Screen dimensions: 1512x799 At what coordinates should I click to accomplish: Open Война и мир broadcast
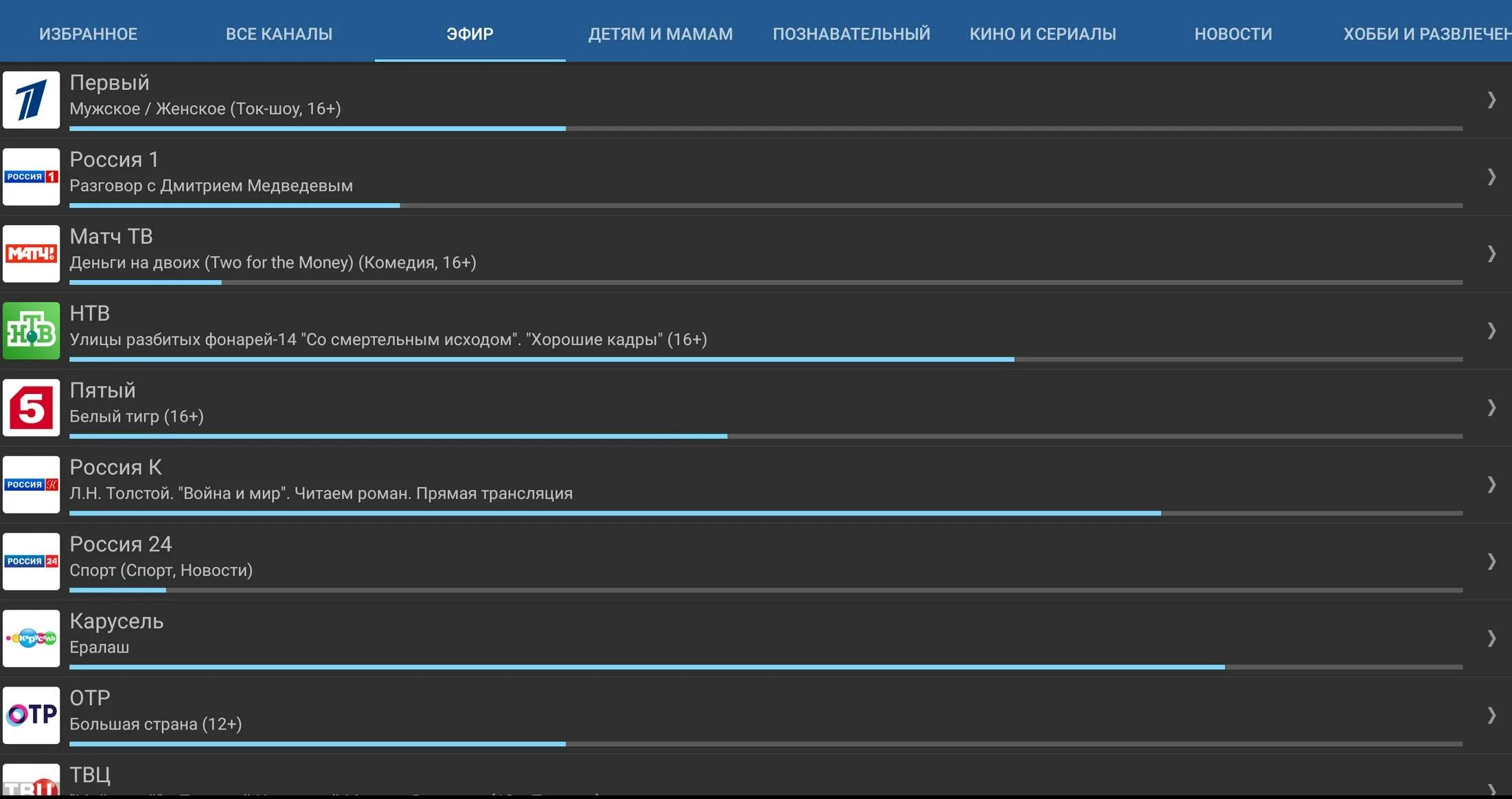tap(321, 493)
